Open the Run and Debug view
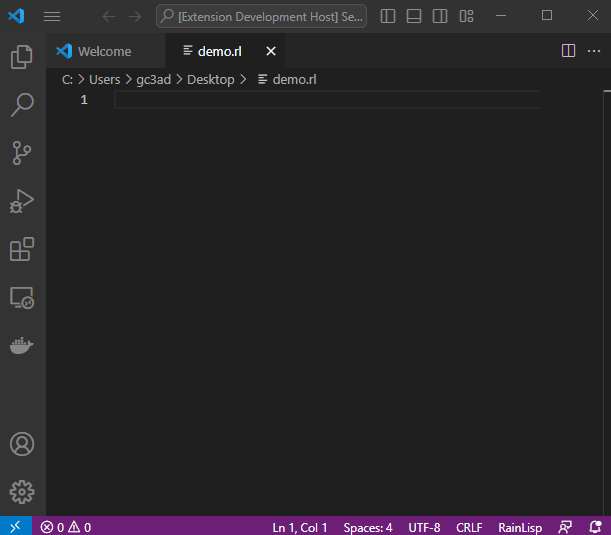Screen dimensions: 611x535 point(22,201)
